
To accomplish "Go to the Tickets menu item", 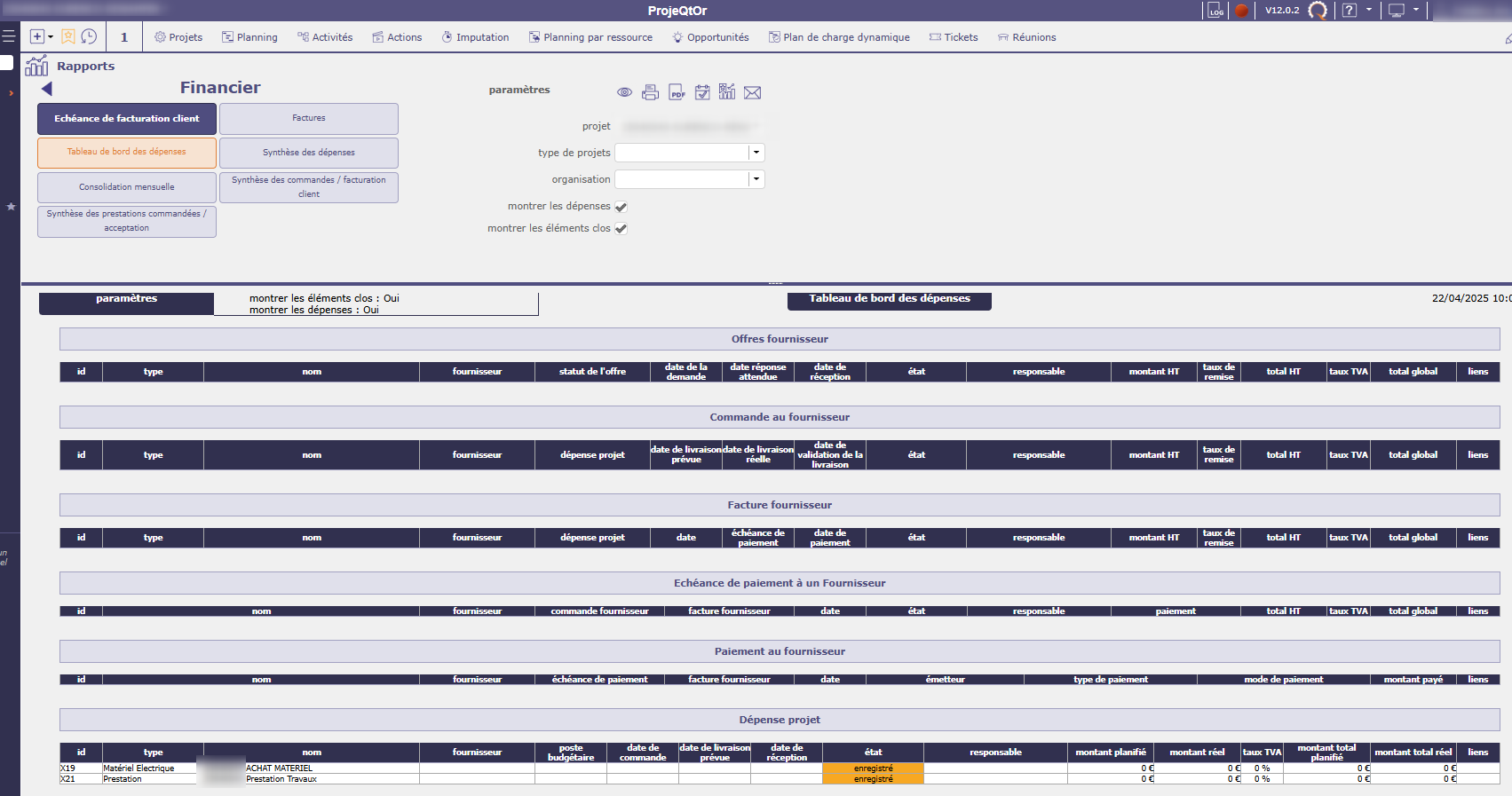I will pyautogui.click(x=954, y=37).
